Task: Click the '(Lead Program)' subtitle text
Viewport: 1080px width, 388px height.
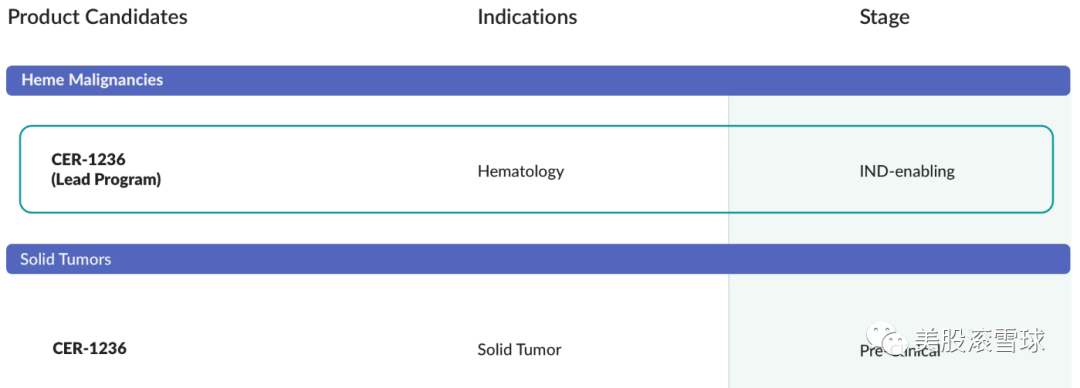Action: click(106, 181)
